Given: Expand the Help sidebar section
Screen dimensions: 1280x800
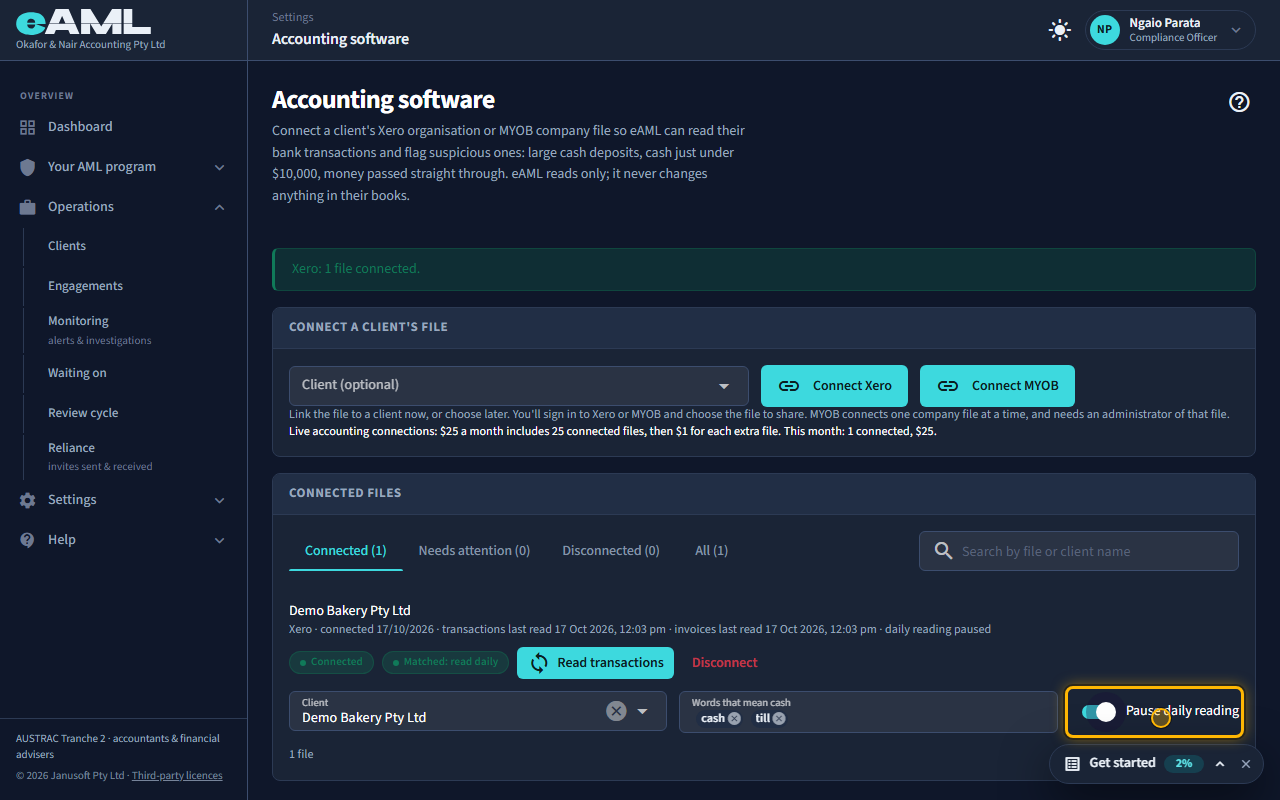Looking at the screenshot, I should coord(220,540).
